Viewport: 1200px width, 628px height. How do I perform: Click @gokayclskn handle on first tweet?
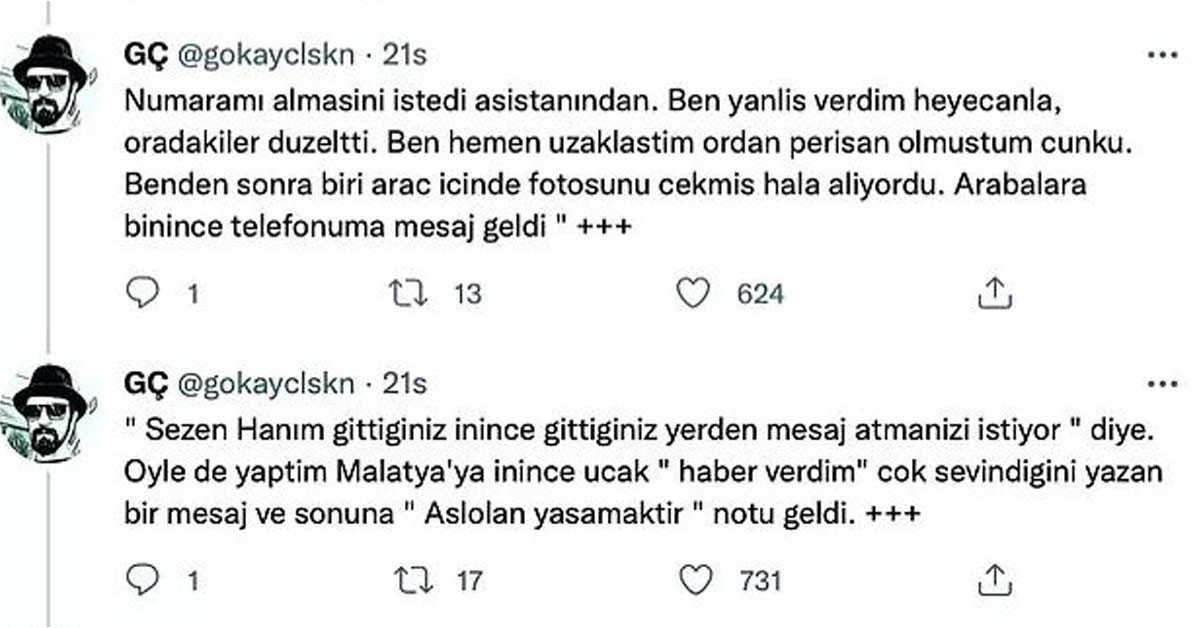tap(267, 56)
